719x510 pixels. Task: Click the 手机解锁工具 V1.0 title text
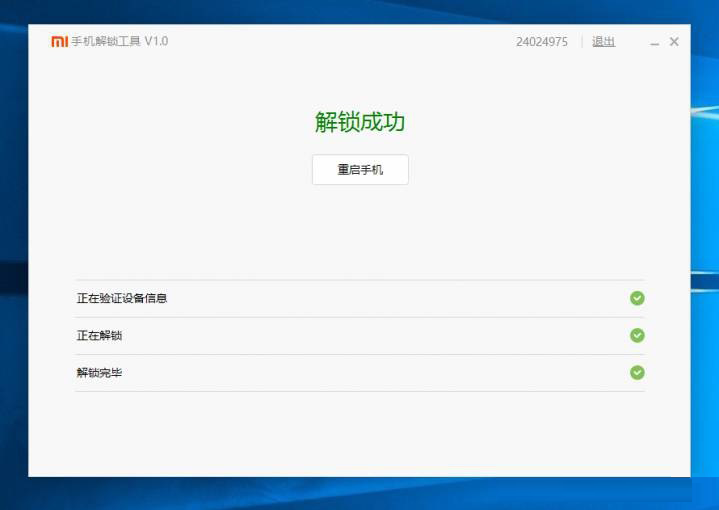119,42
